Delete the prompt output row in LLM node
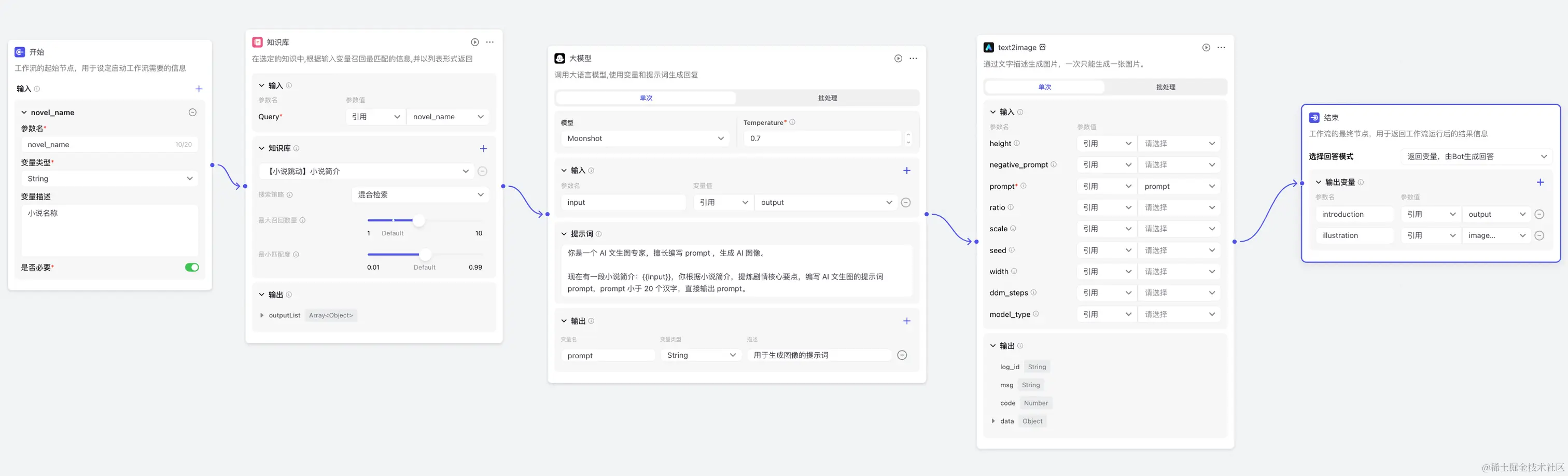This screenshot has width=1568, height=476. (902, 356)
